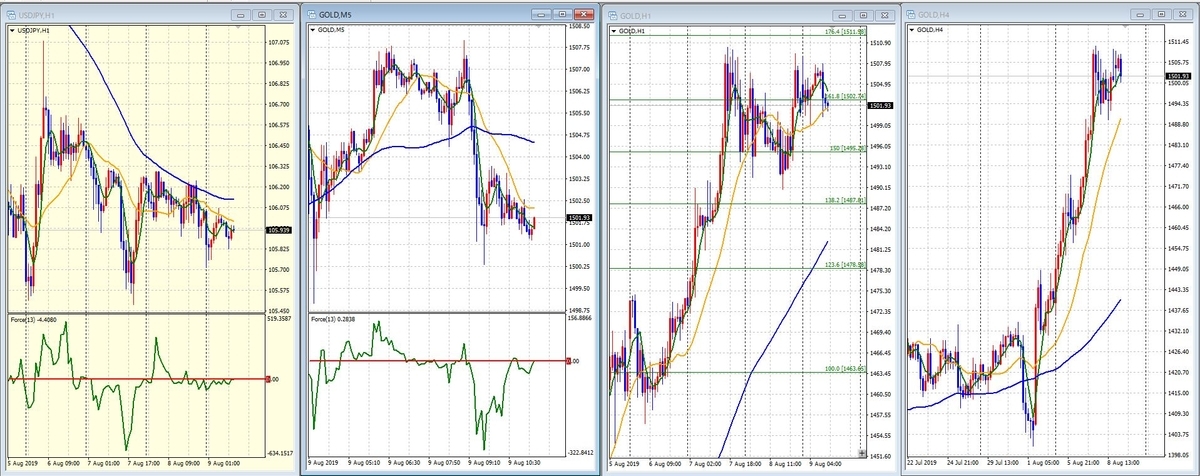Click the 1510.90 price scale value in GOLD,H1
Viewport: 1200px width, 476px height.
click(880, 43)
